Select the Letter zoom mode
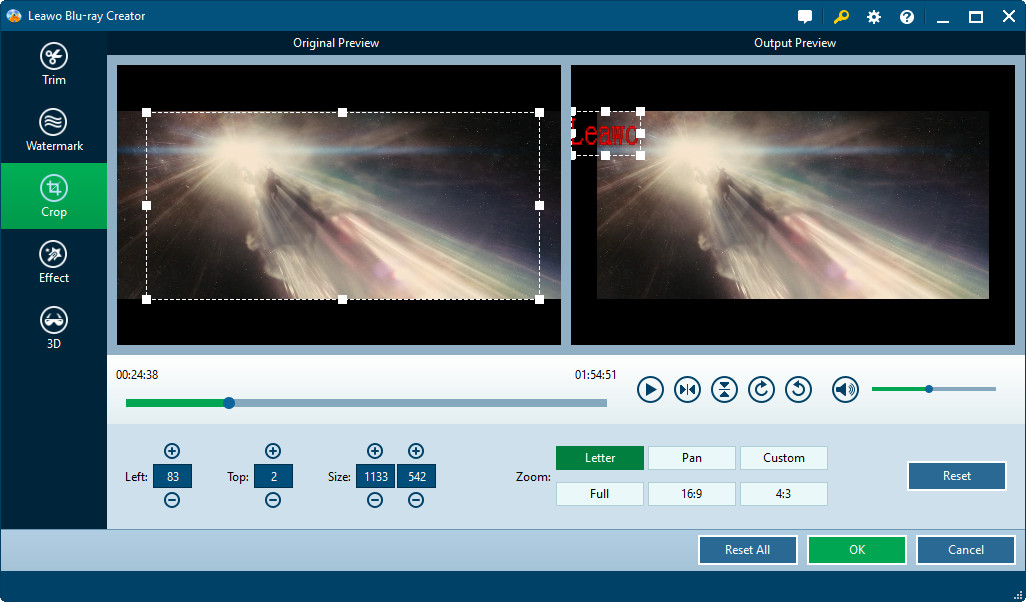The height and width of the screenshot is (602, 1026). pyautogui.click(x=599, y=457)
